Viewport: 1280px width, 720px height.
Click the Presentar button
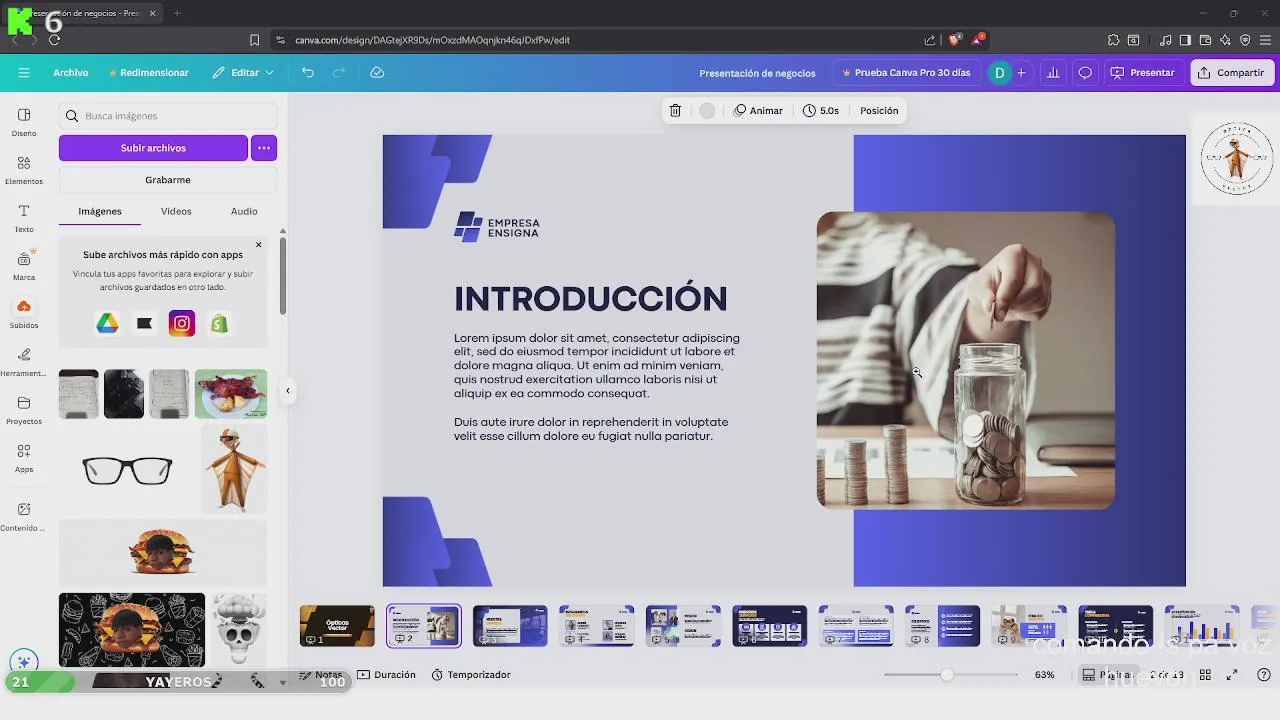1143,73
